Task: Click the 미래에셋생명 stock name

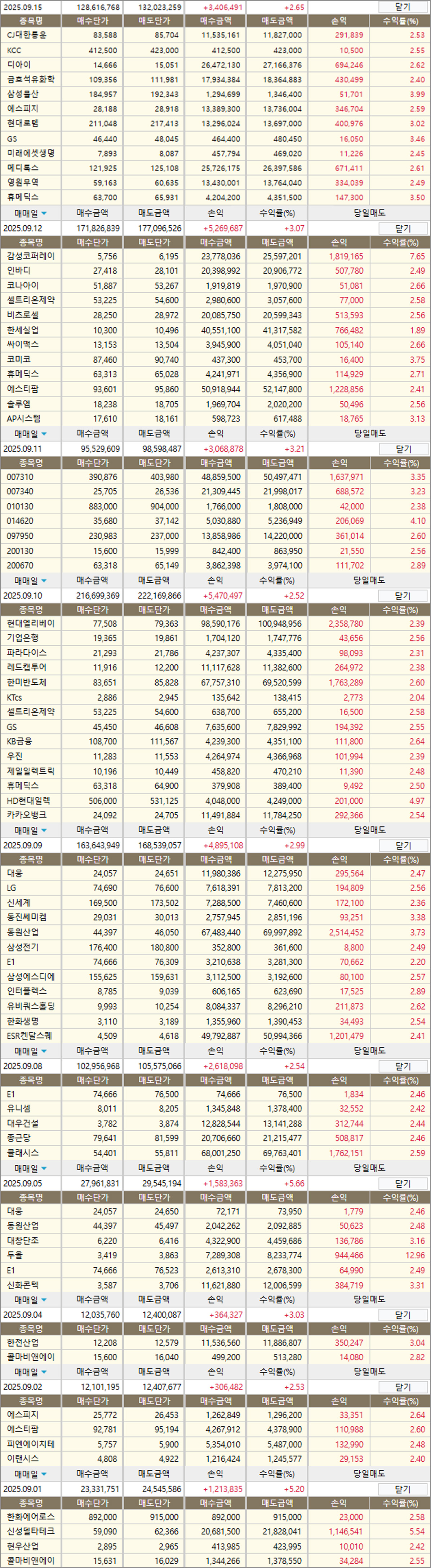Action: 30,153
